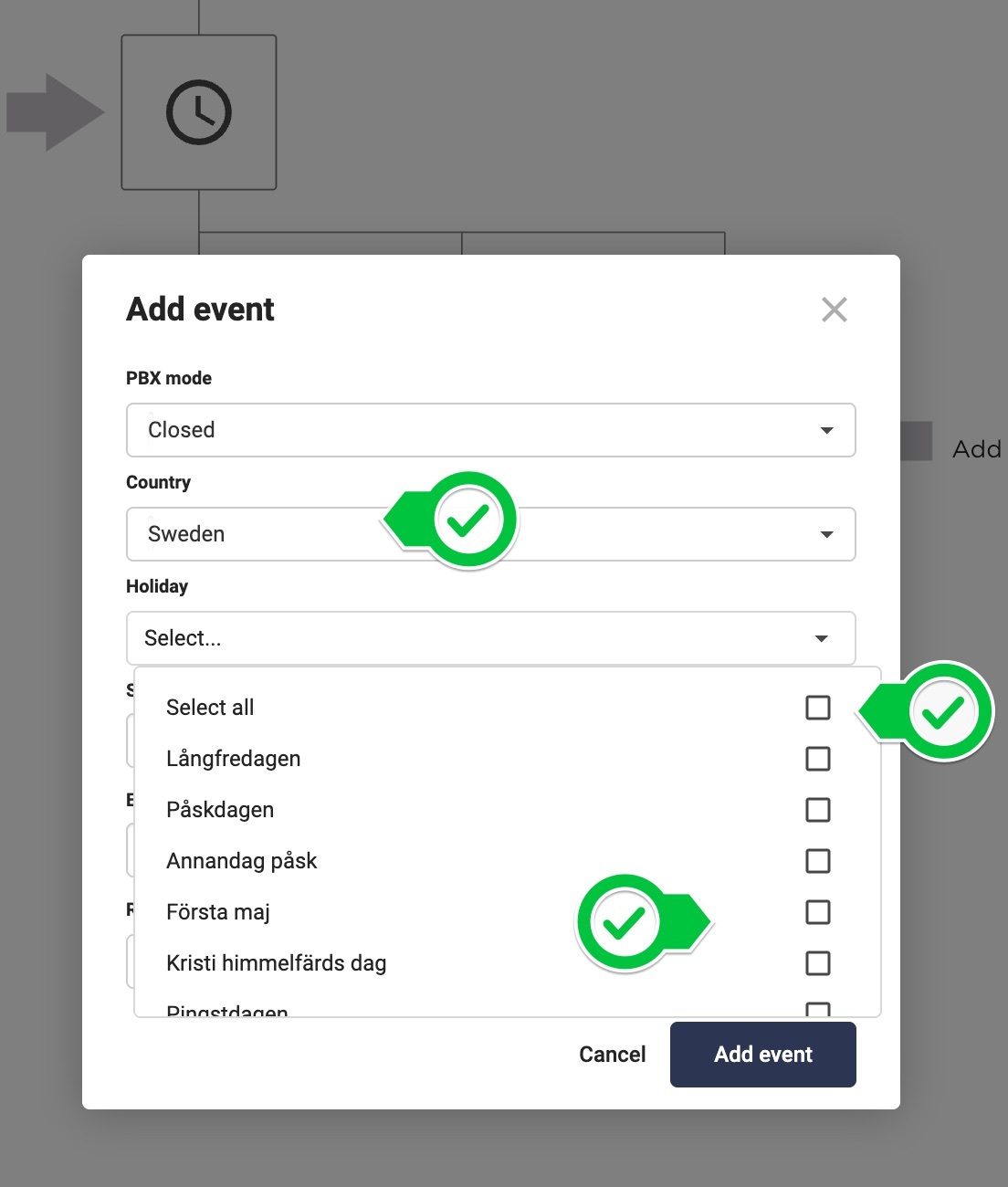The width and height of the screenshot is (1008, 1187).
Task: Click the green checkmark badge on Country field
Action: pyautogui.click(x=468, y=520)
